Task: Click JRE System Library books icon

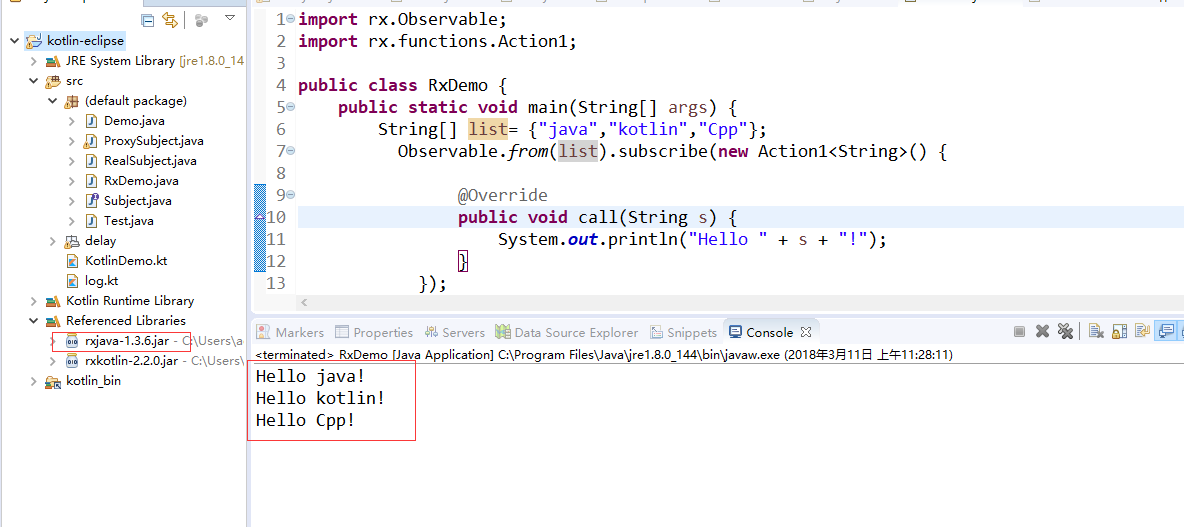Action: coord(53,61)
